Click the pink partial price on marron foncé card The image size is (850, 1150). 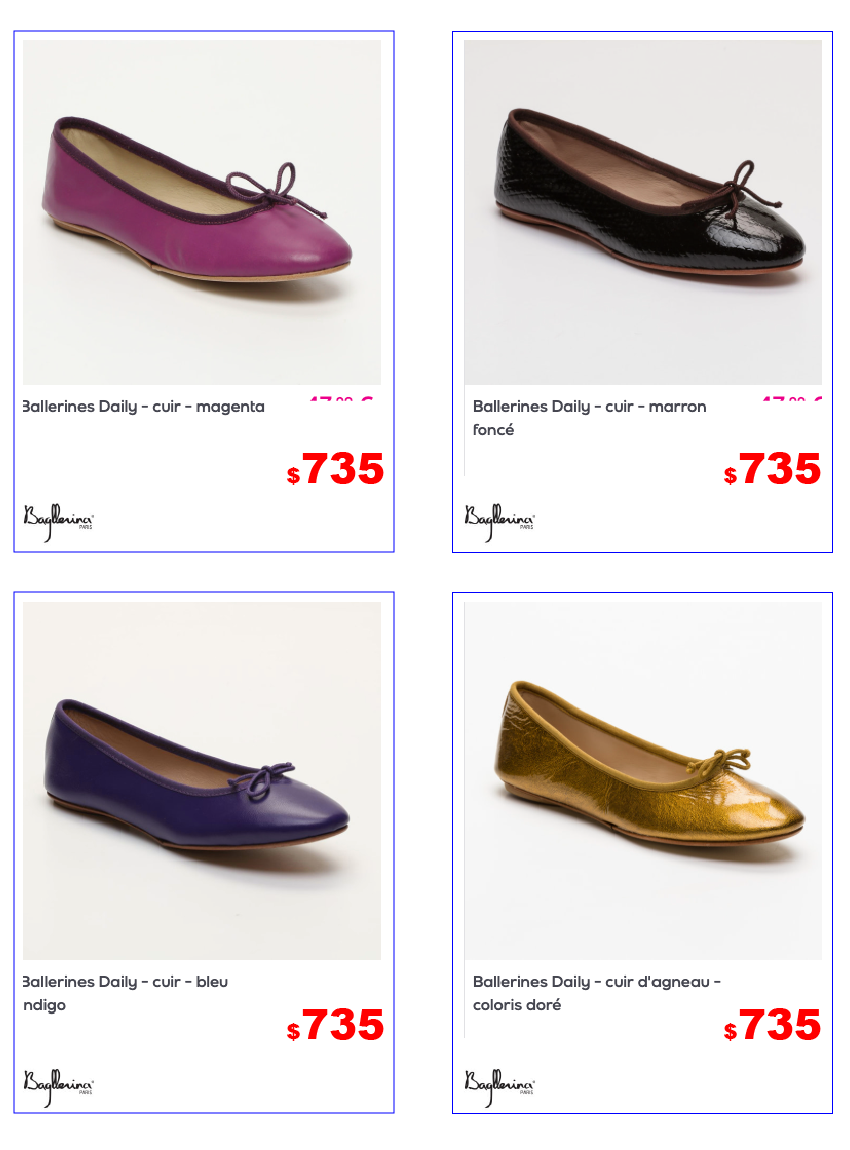(x=791, y=399)
